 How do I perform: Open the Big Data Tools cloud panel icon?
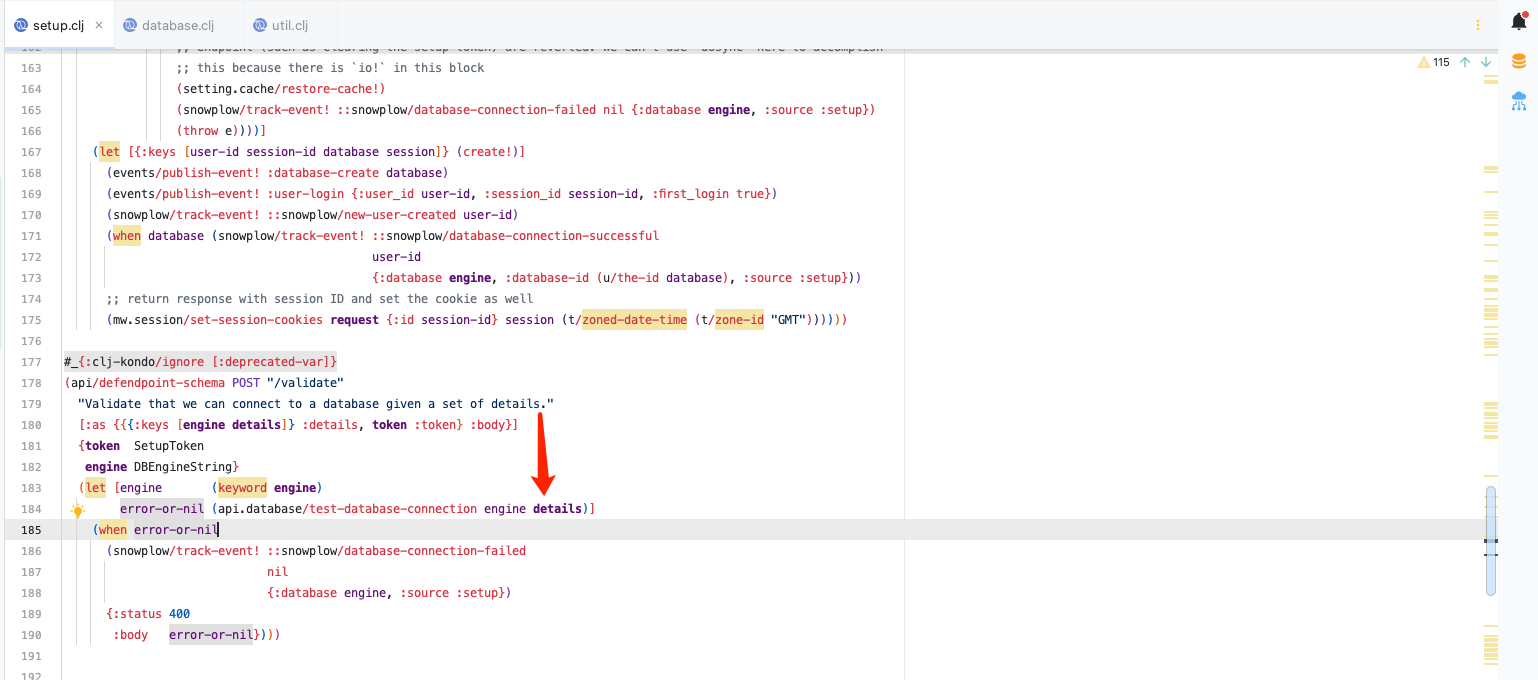(x=1519, y=100)
